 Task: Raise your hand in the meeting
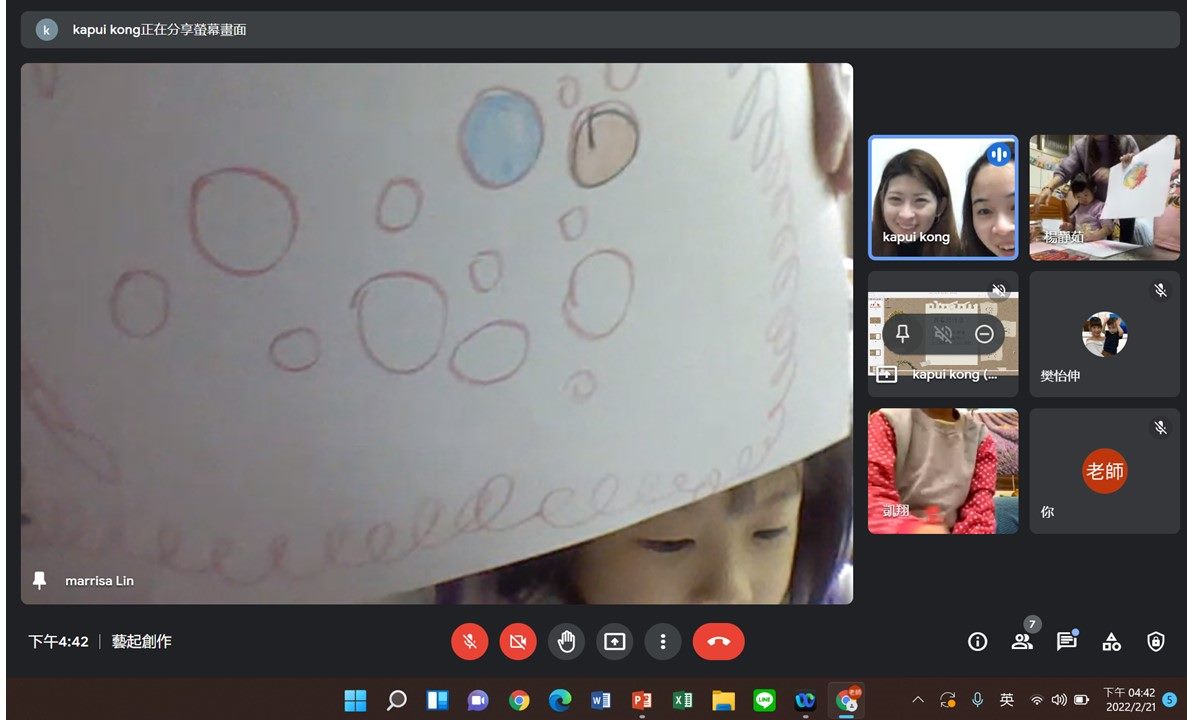point(566,642)
